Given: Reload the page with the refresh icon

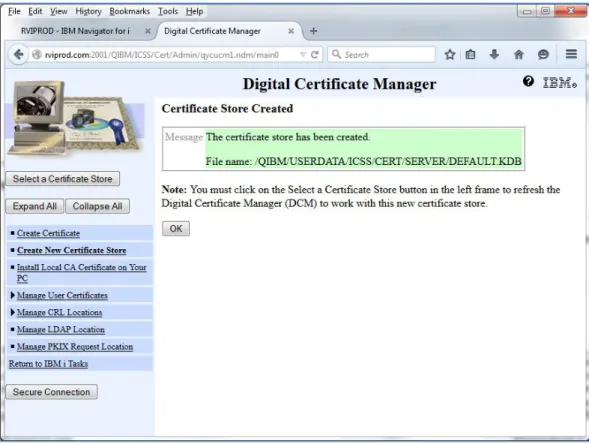Looking at the screenshot, I should point(315,55).
